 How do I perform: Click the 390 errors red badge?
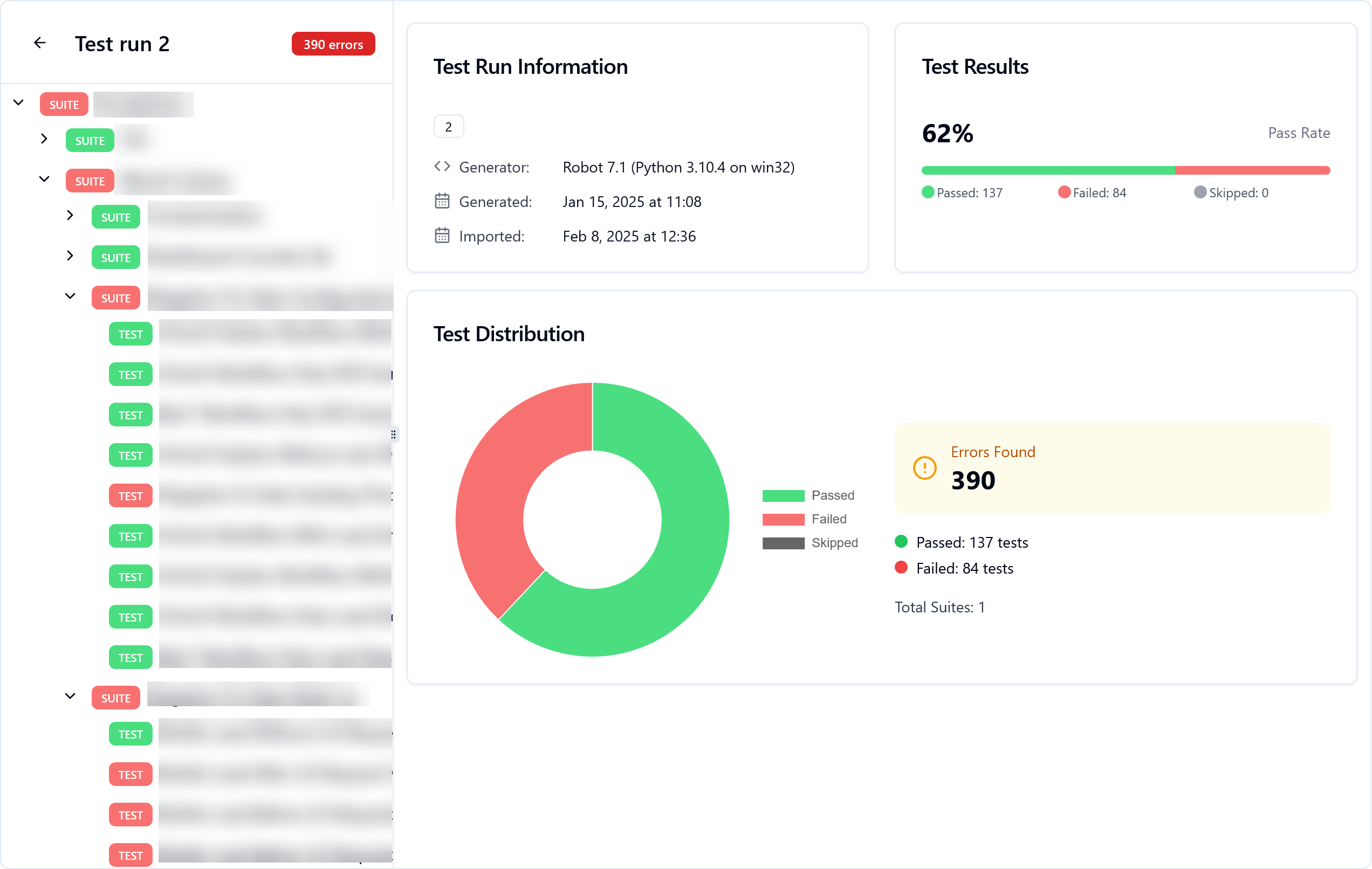coord(333,44)
